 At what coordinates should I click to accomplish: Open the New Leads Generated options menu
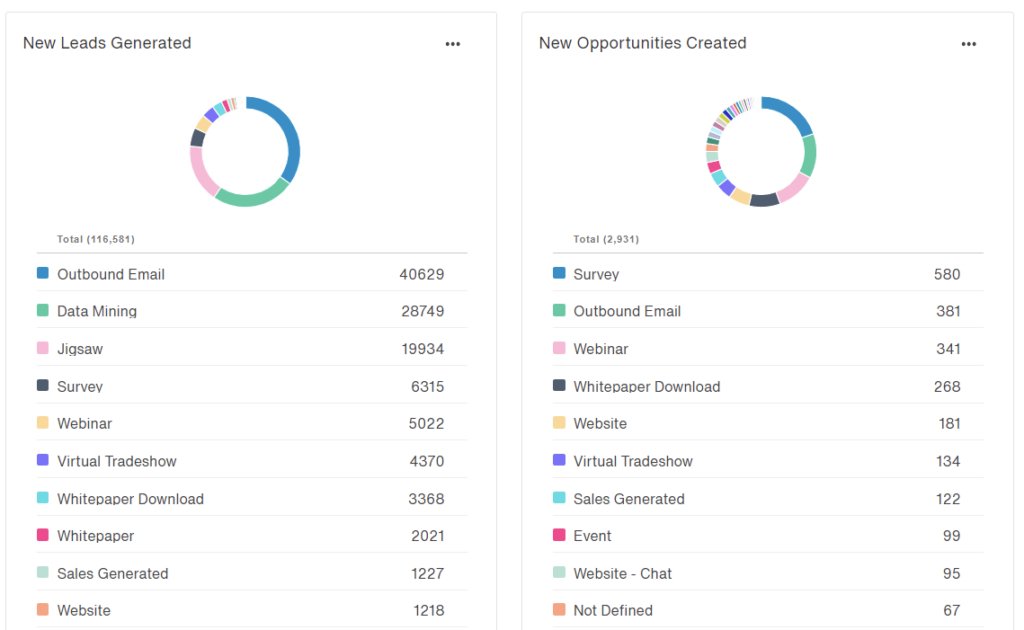(x=453, y=44)
